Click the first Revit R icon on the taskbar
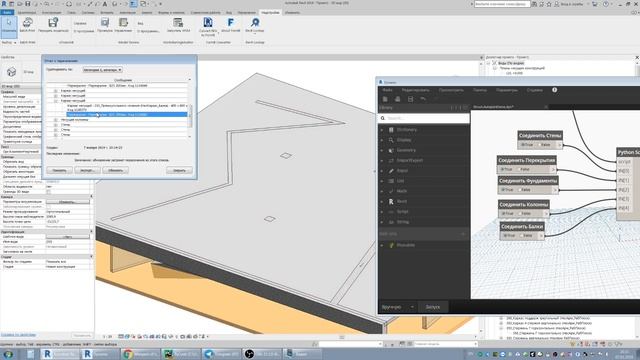 pos(47,353)
